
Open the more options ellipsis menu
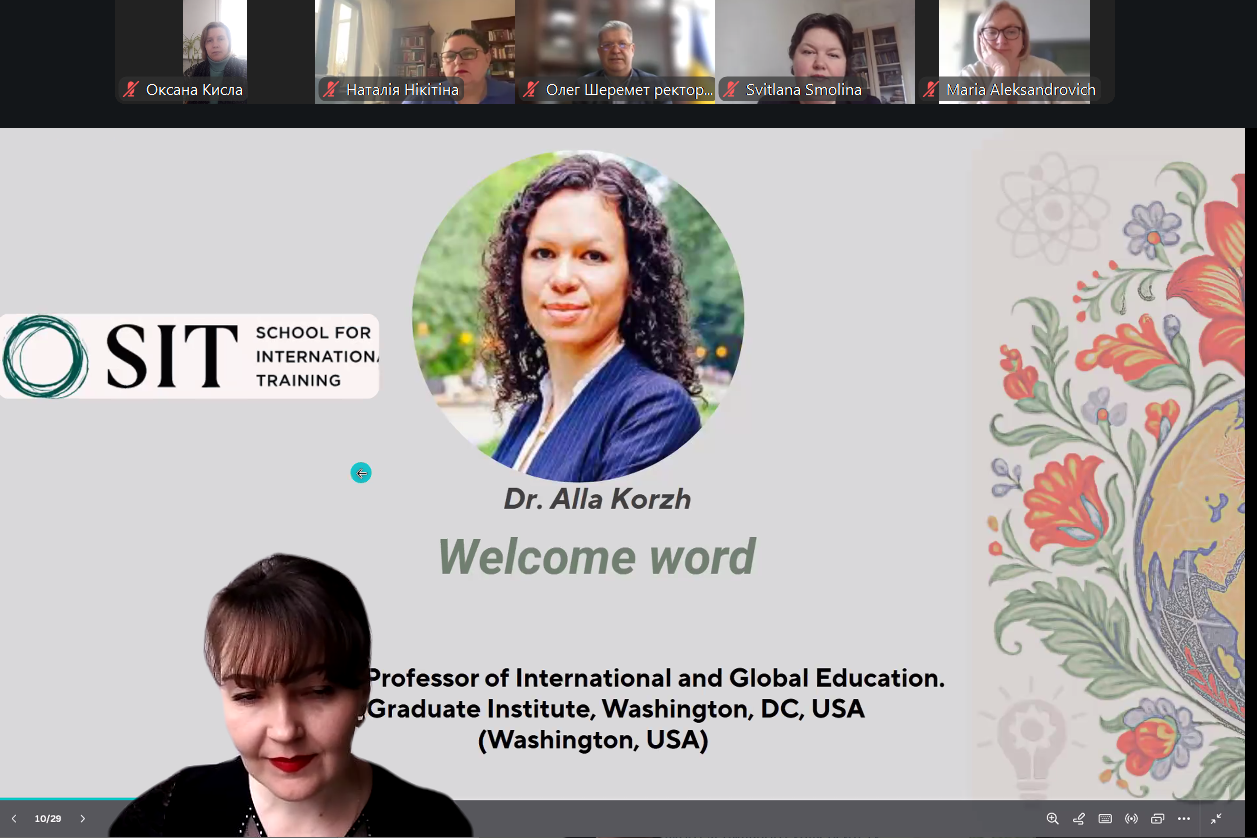pos(1184,818)
